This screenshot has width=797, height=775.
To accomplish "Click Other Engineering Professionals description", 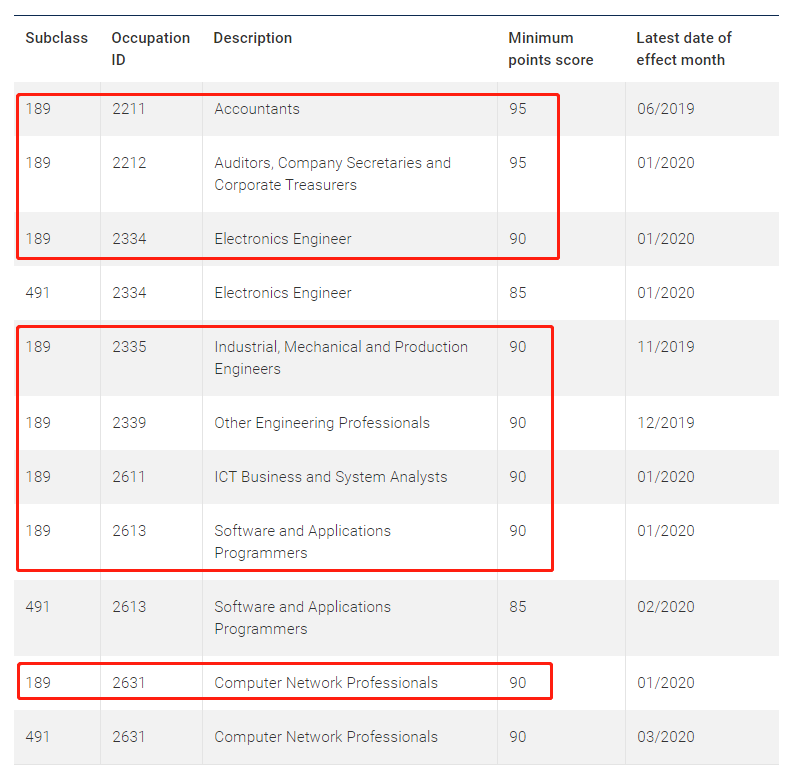I will coord(322,423).
